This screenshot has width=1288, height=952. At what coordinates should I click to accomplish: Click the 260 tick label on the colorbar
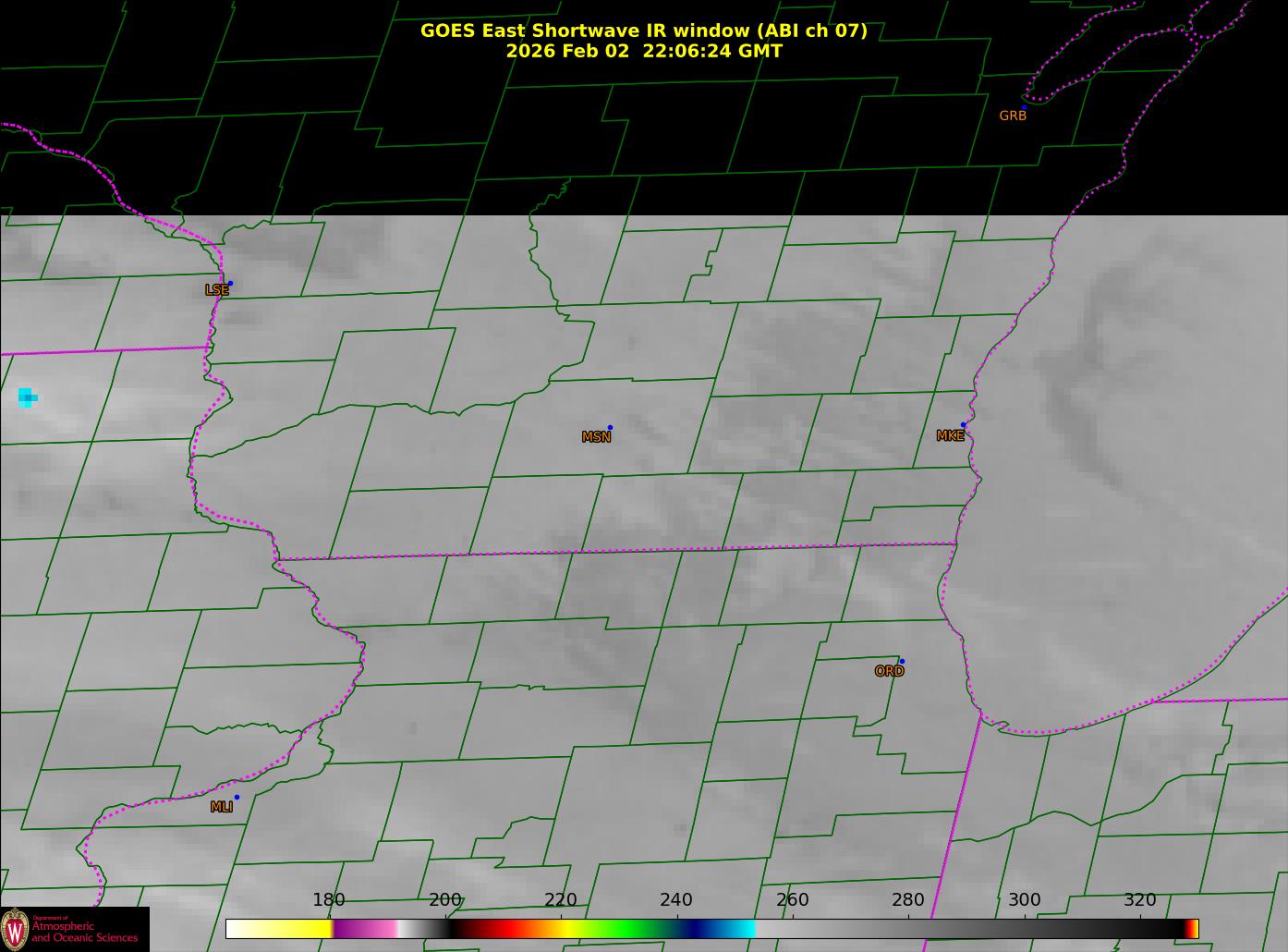(792, 900)
